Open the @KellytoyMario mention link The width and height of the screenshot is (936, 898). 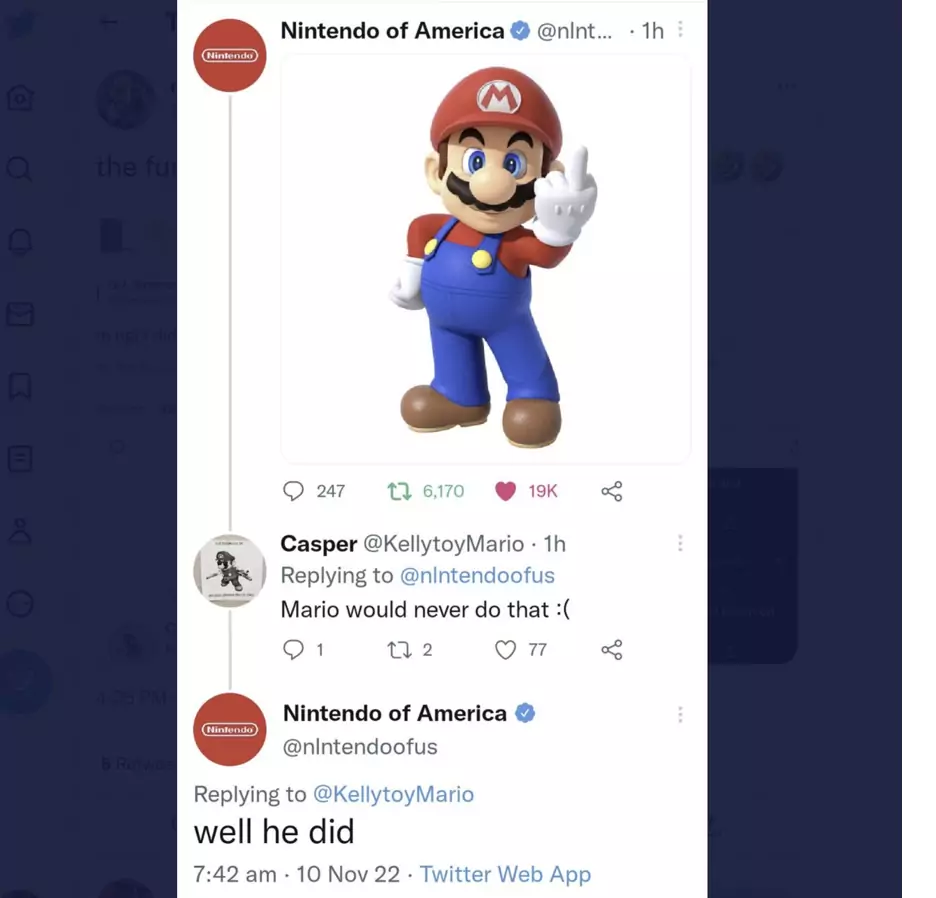pos(393,794)
